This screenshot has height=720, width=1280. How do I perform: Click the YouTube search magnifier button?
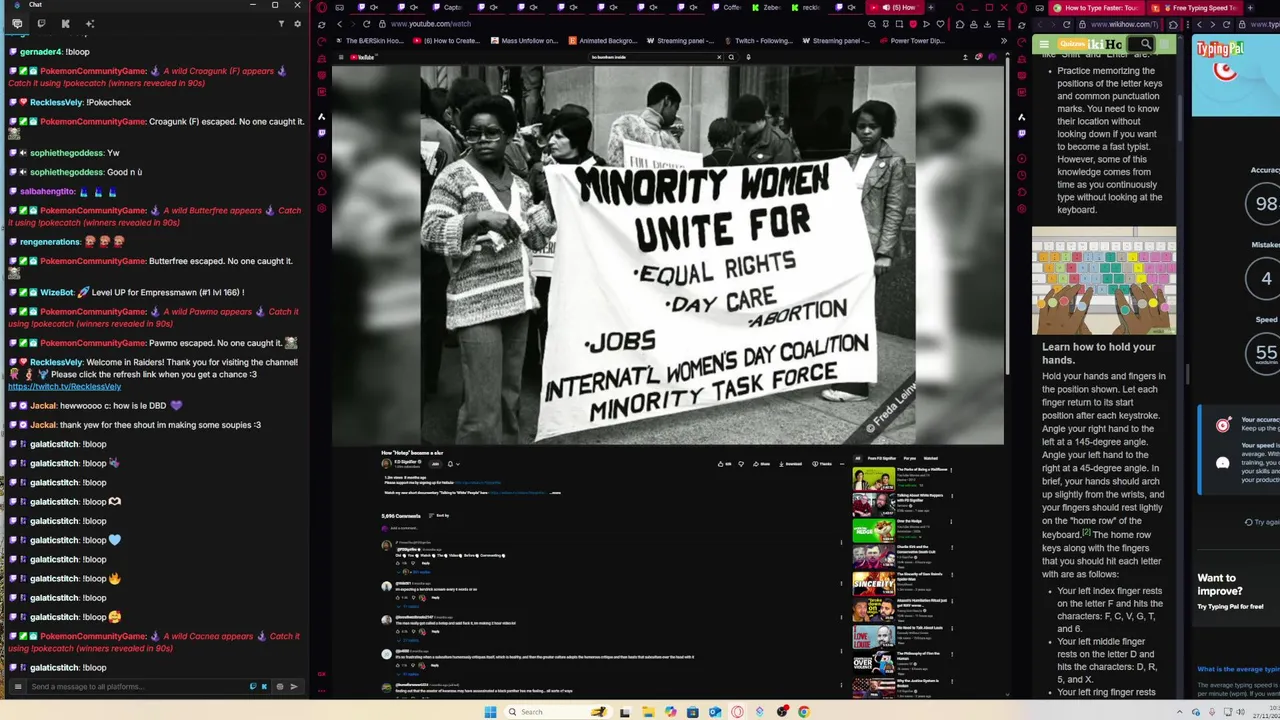731,57
